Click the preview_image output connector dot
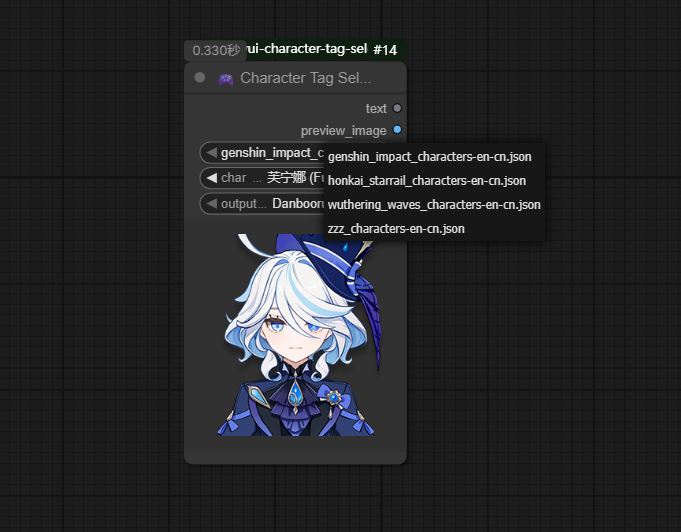Image resolution: width=681 pixels, height=532 pixels. pos(397,129)
